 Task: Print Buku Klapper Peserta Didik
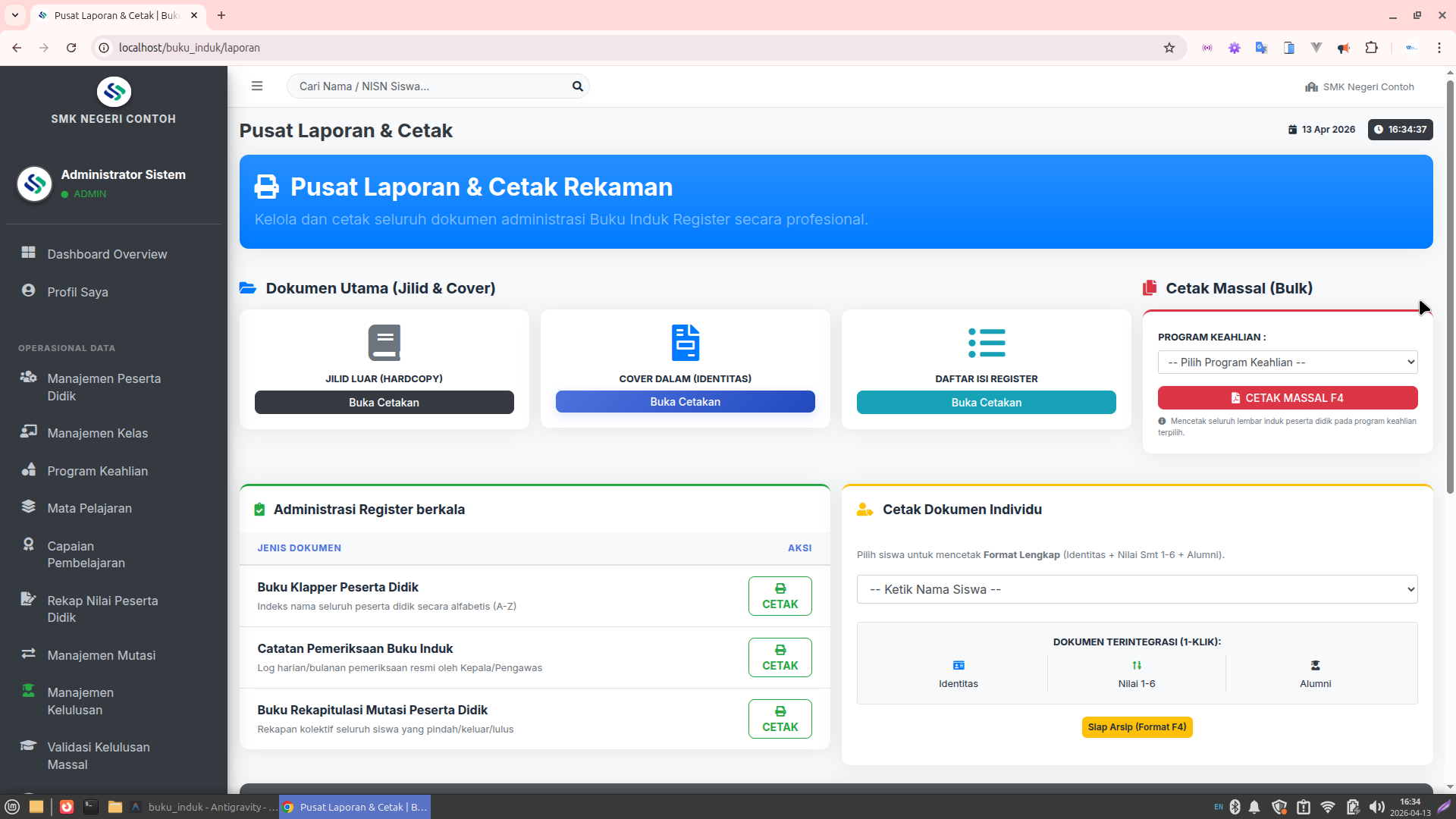tap(780, 596)
